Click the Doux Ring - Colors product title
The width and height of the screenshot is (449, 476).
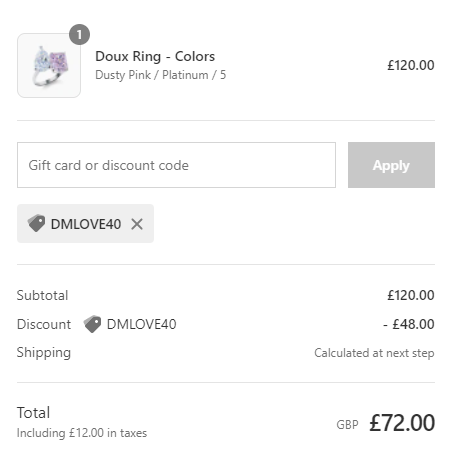155,56
